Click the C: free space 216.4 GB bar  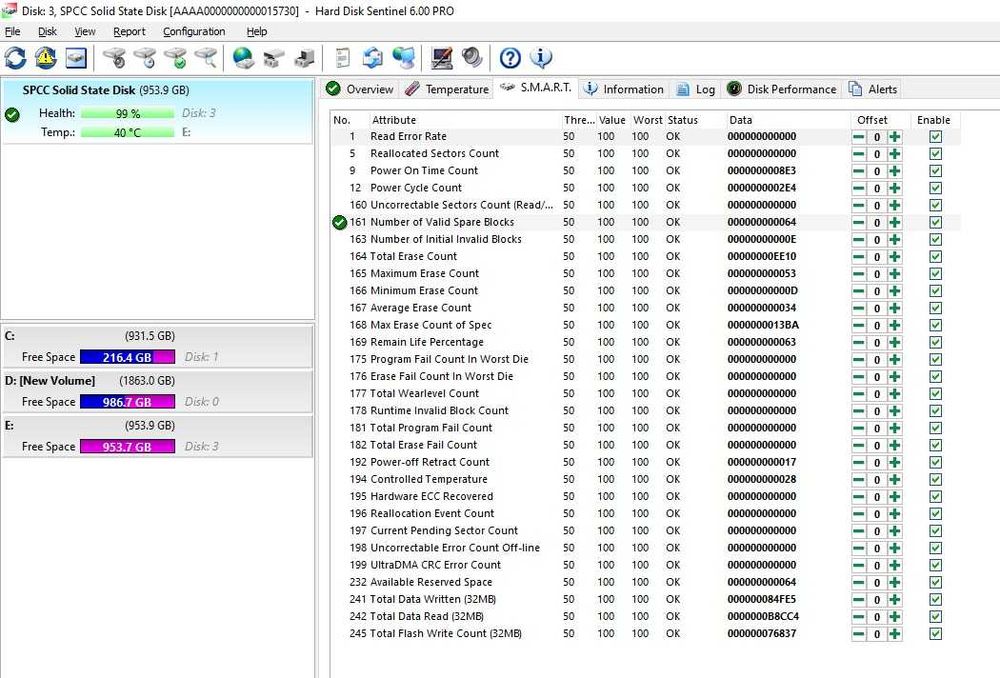(x=128, y=357)
